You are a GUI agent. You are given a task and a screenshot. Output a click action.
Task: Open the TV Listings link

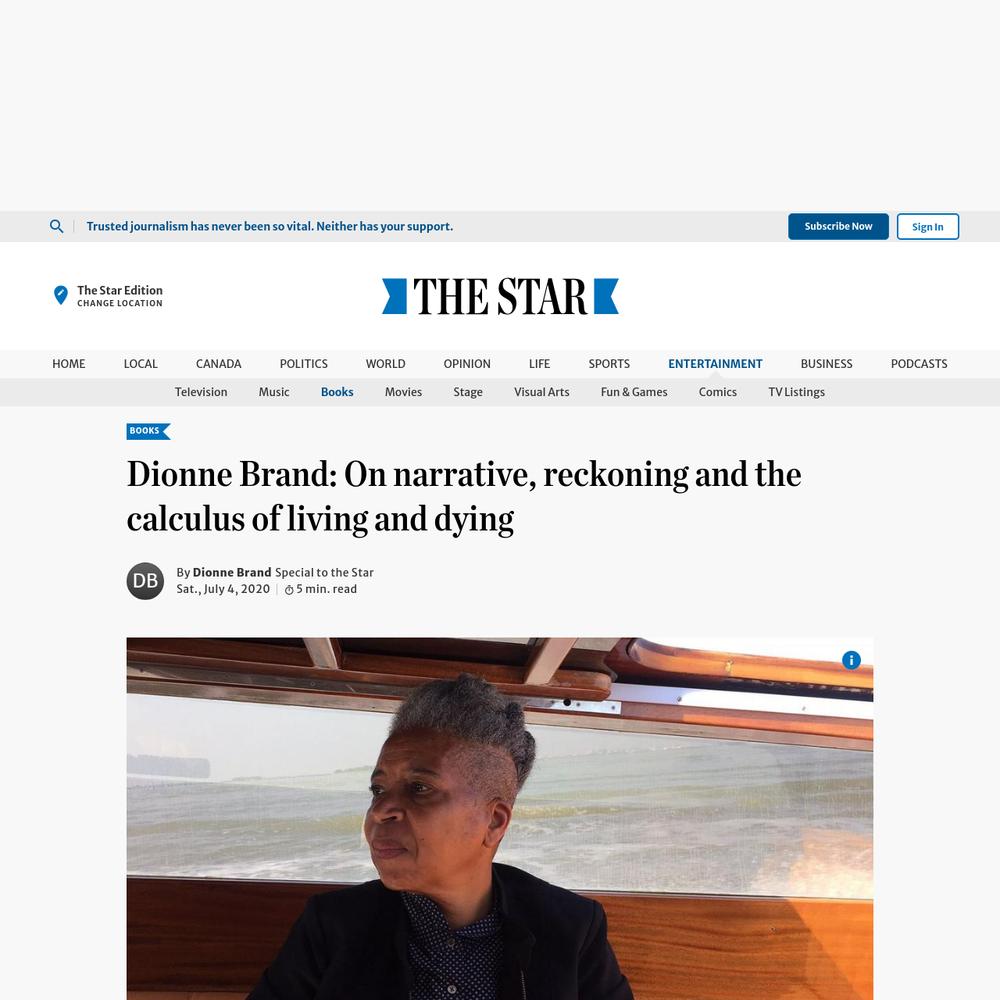pos(797,392)
